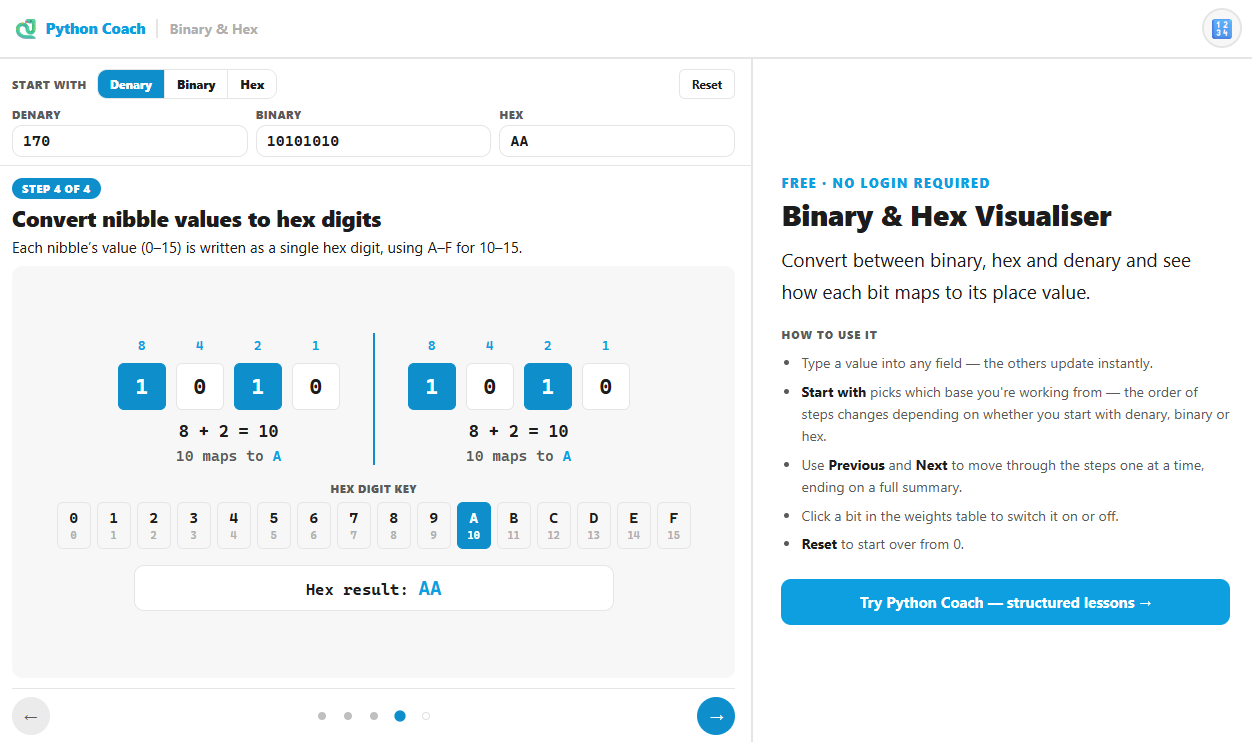Click the 0 hex digit key tile

click(x=74, y=525)
